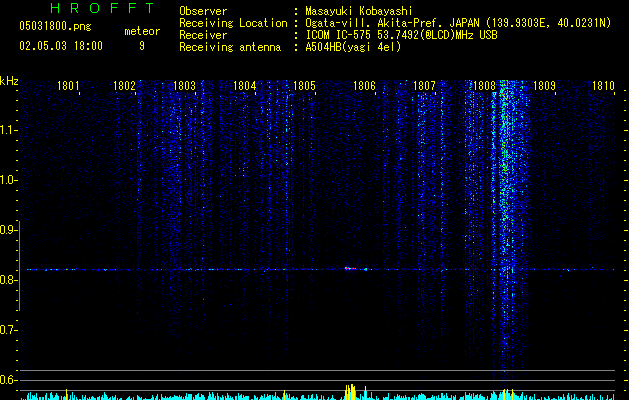Click the Observer label
Screen dimensions: 629x400
(x=203, y=11)
